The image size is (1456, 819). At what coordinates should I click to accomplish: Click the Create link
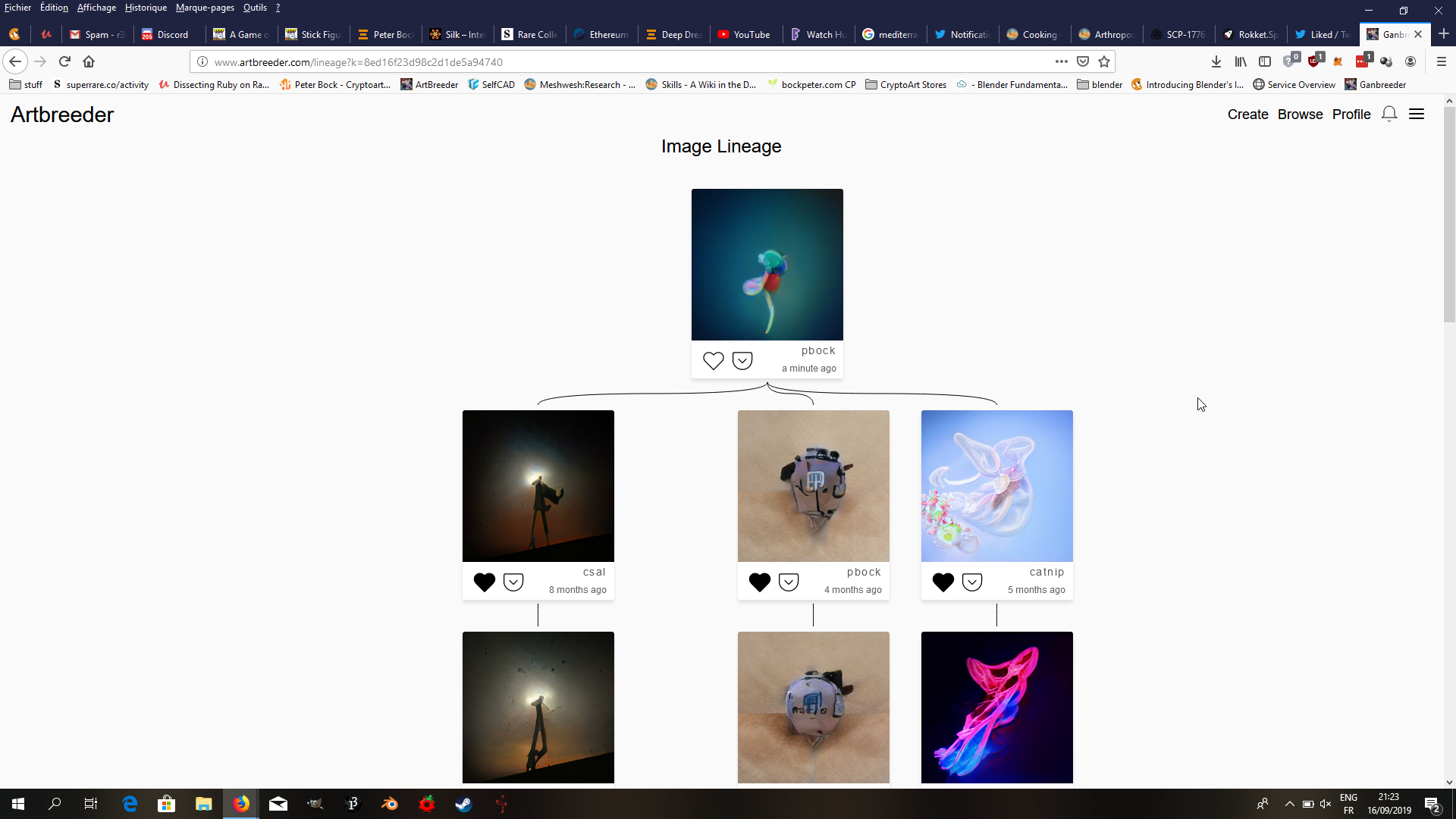(1247, 114)
